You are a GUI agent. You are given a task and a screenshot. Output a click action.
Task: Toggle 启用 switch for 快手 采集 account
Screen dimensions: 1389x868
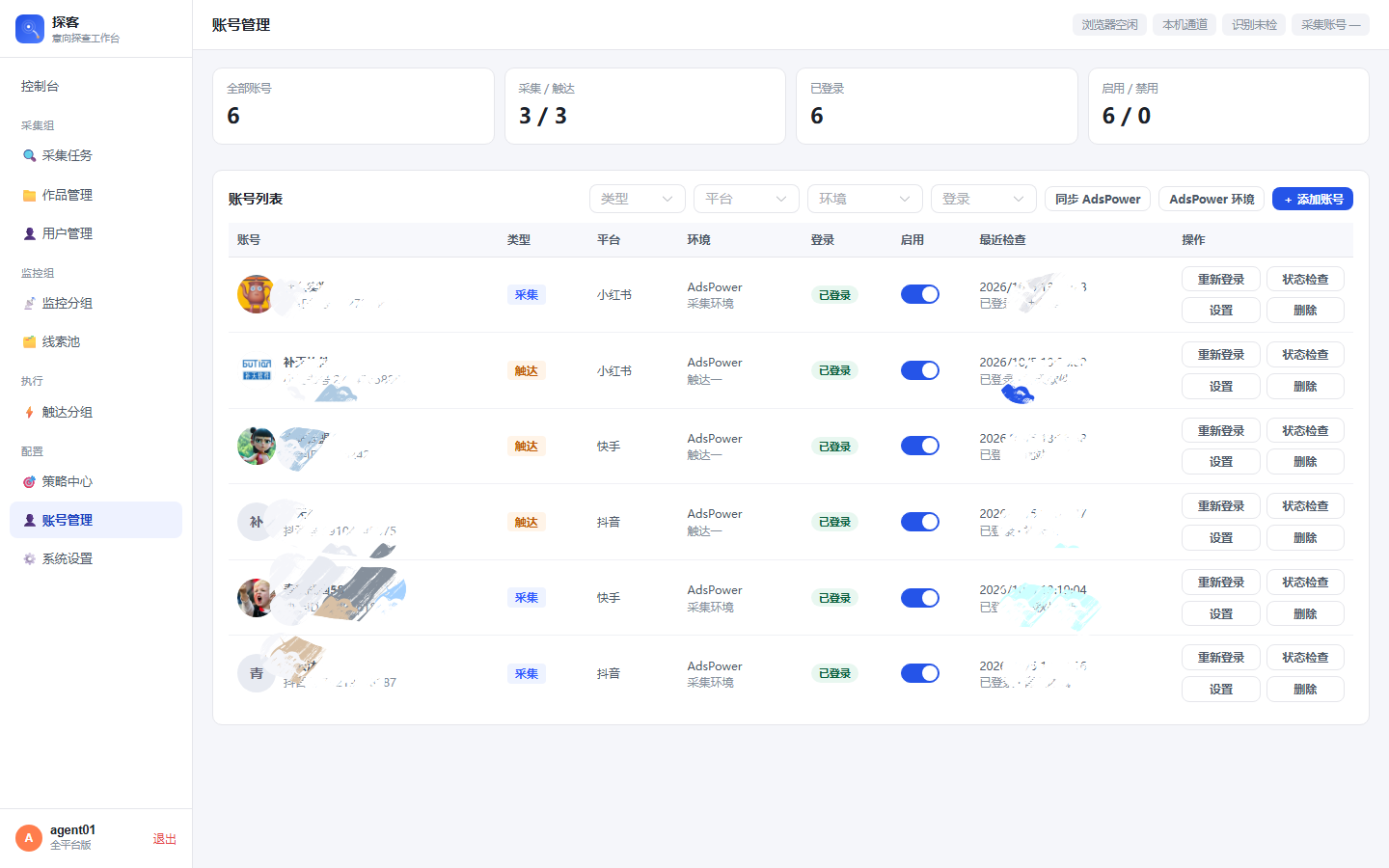[x=920, y=598]
